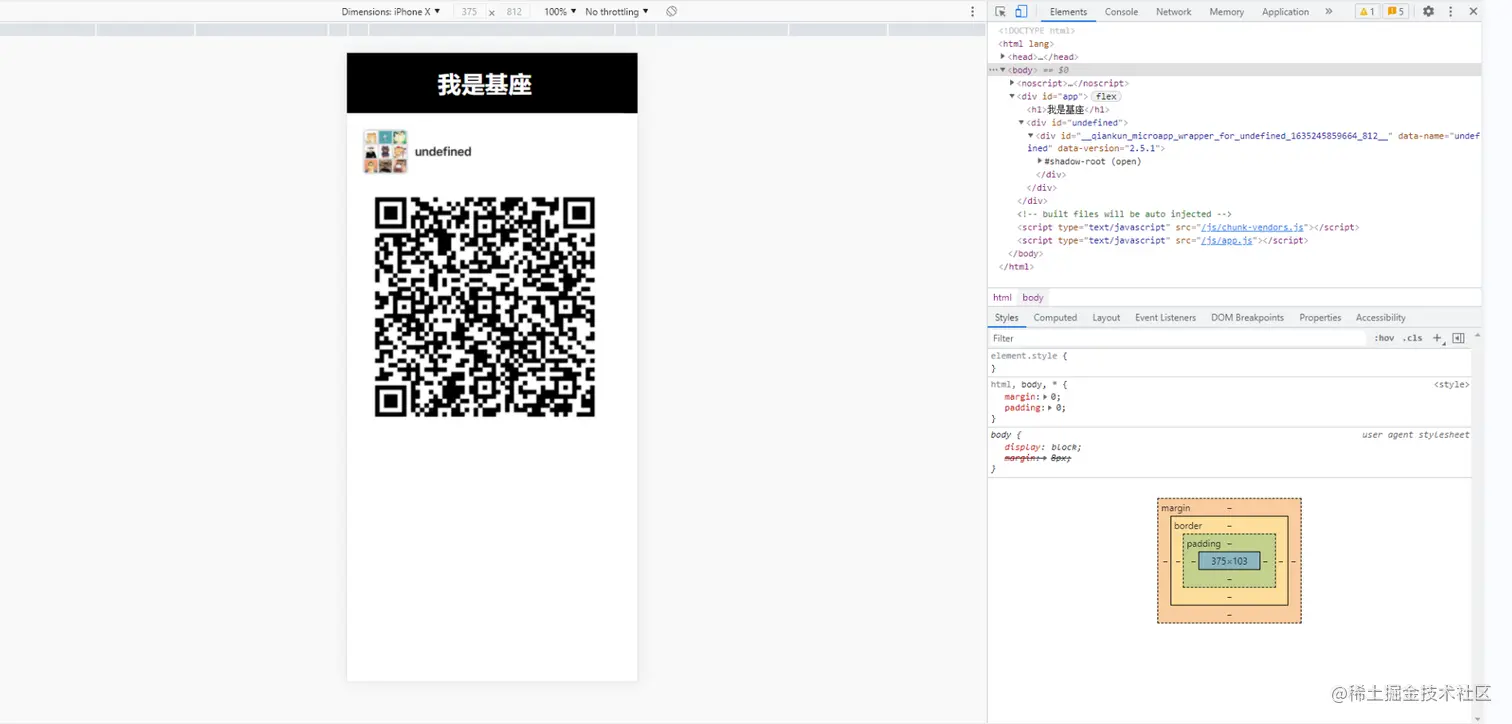Screen dimensions: 1512x724
Task: Open DevTools settings gear
Action: coord(1428,12)
